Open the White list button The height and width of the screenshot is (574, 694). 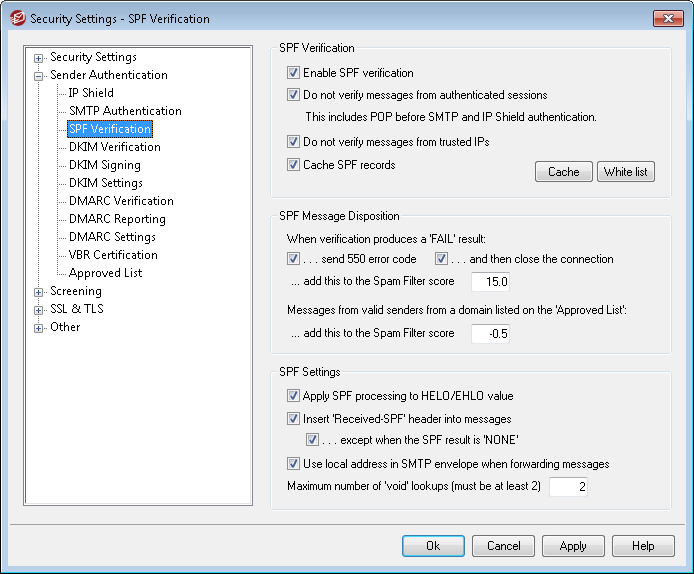tap(625, 172)
